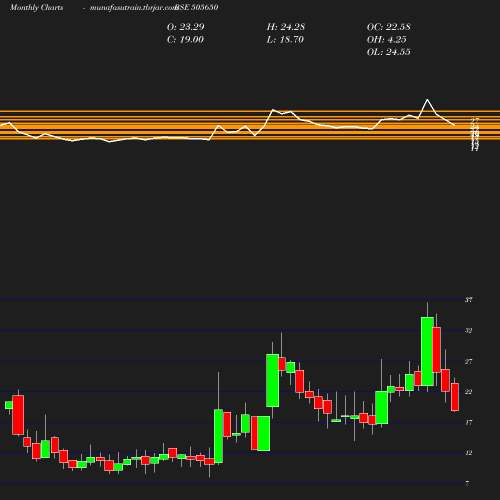Select the price axis label "27"
500x500 pixels.
469,361
